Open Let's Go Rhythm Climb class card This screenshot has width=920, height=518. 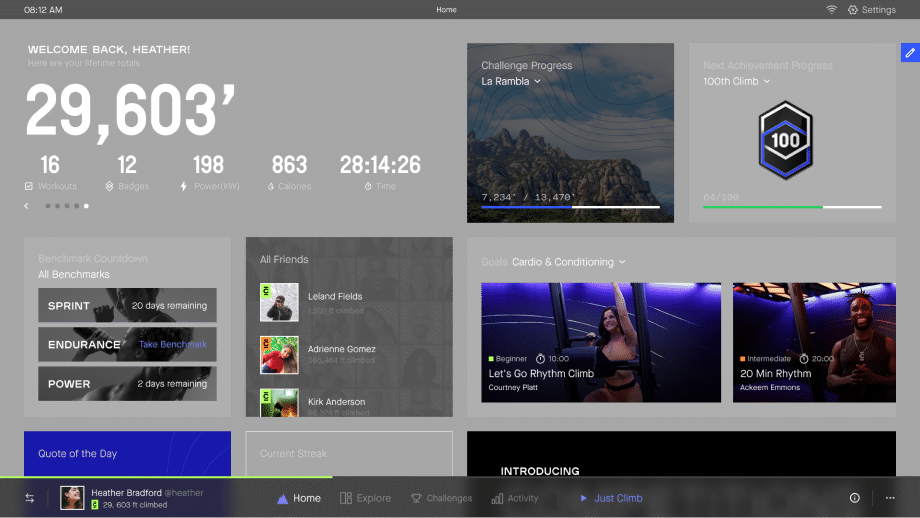(601, 343)
